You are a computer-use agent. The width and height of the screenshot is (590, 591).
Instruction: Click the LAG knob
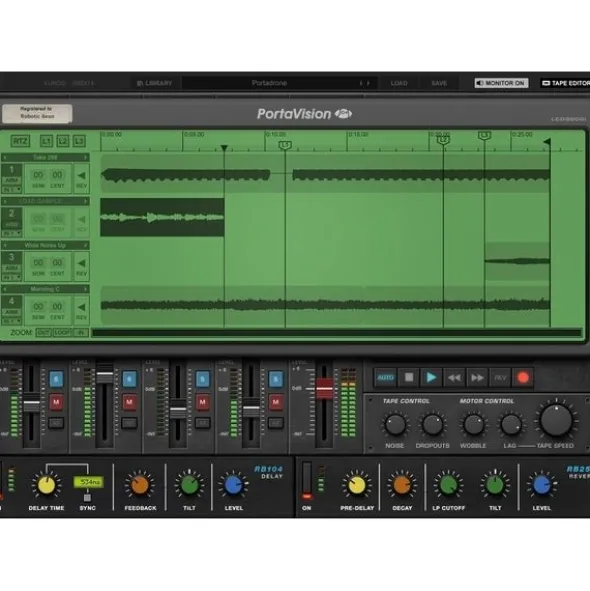(x=511, y=425)
